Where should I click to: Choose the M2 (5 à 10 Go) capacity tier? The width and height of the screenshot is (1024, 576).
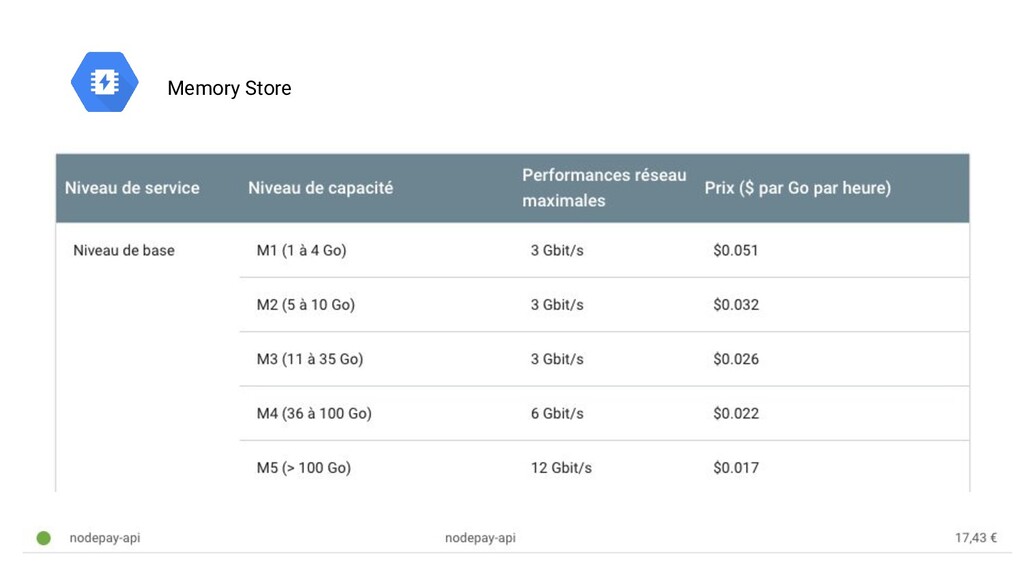pyautogui.click(x=305, y=305)
